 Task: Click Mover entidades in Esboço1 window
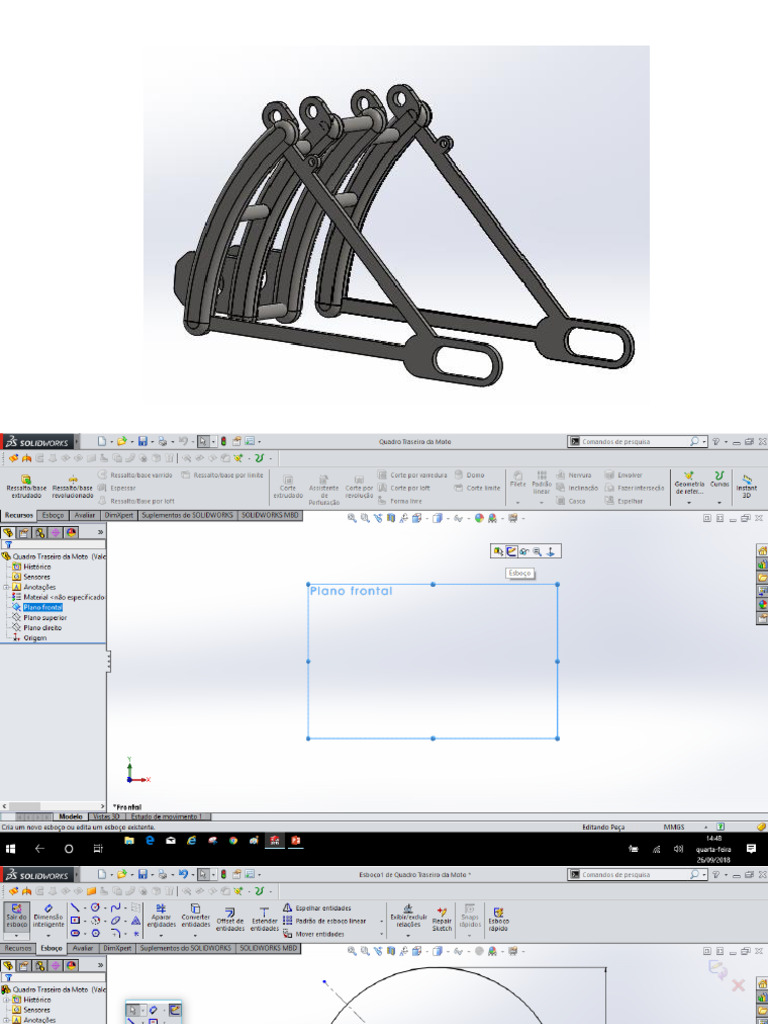click(313, 934)
